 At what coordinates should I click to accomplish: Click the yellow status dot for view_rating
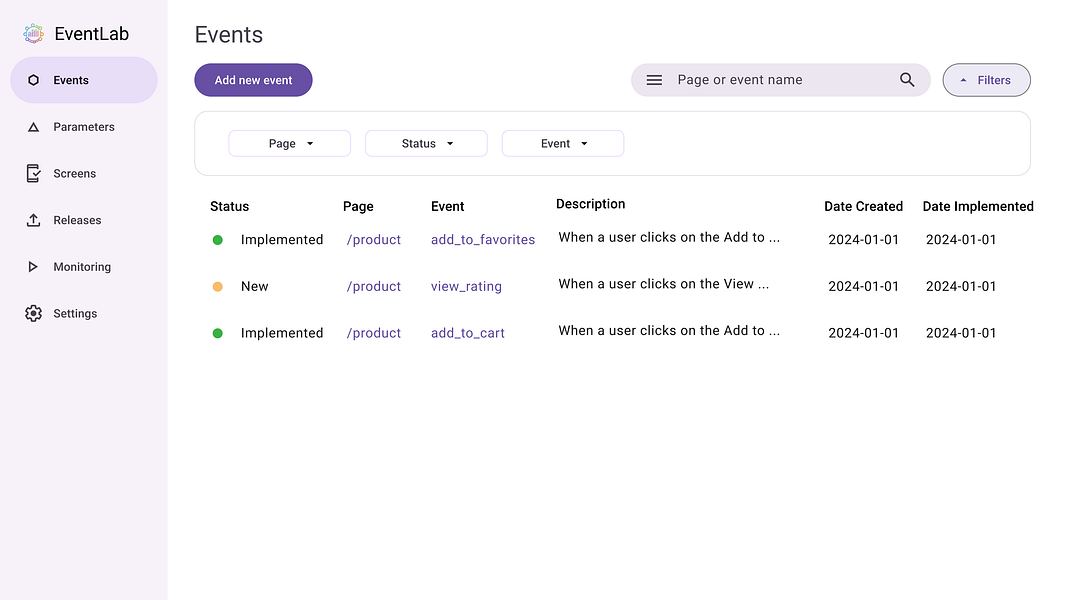tap(217, 285)
